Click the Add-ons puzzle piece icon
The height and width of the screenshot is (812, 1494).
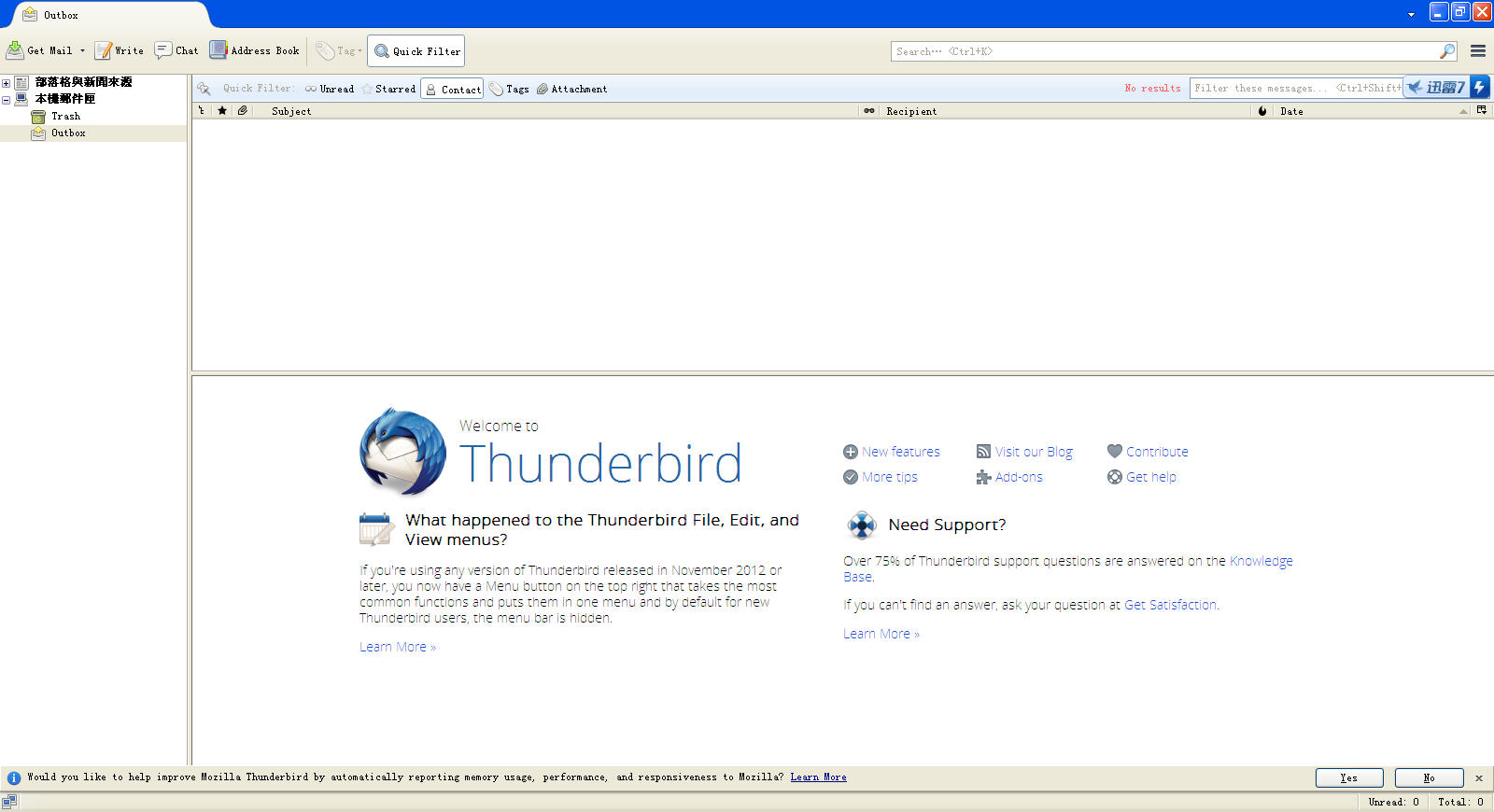[983, 477]
